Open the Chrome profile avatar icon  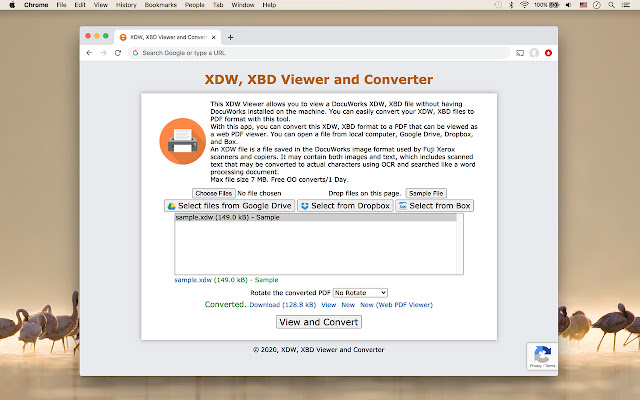(534, 53)
